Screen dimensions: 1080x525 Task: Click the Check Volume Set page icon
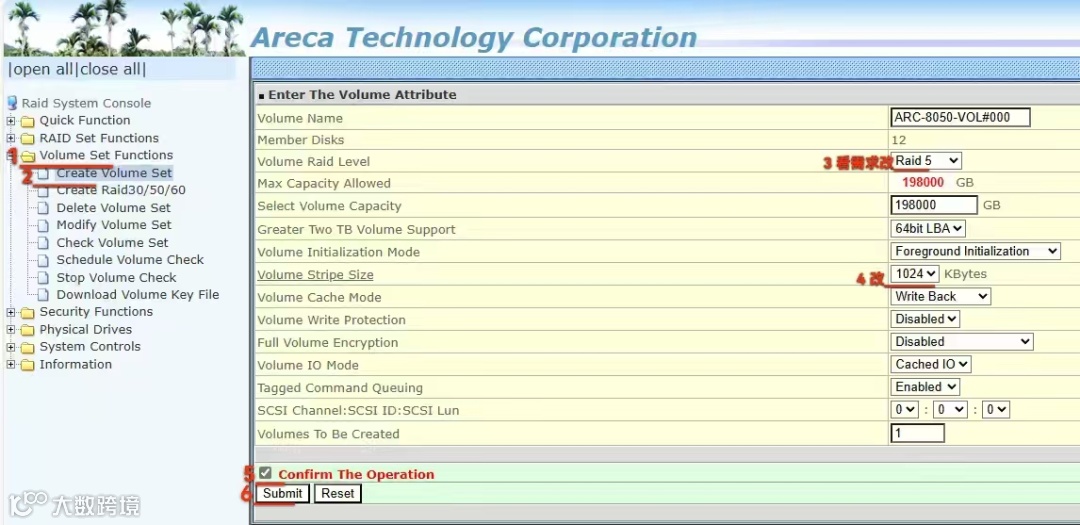pos(44,243)
